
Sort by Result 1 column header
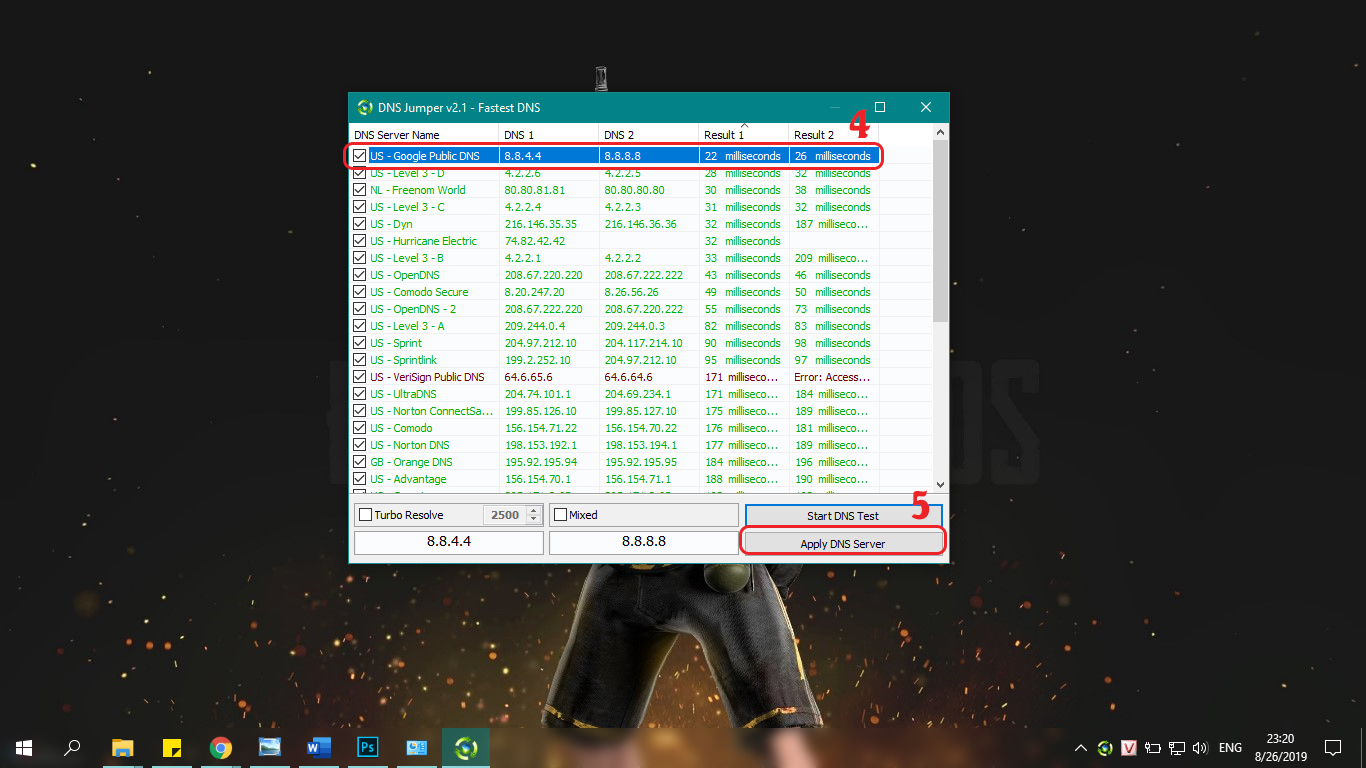coord(744,135)
